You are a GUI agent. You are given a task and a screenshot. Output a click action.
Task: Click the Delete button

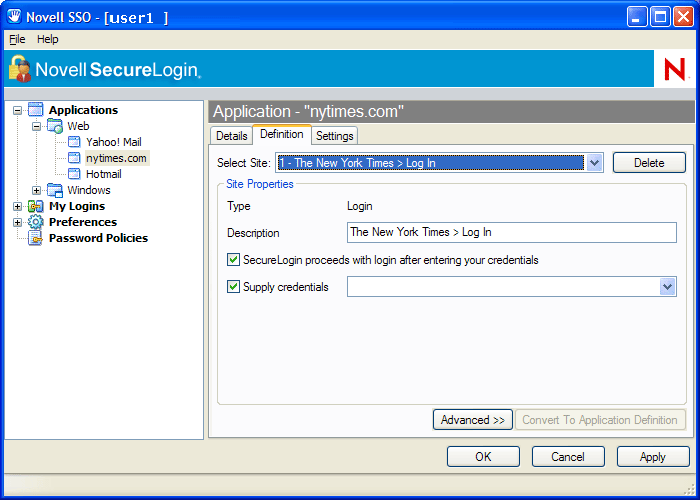[x=649, y=162]
